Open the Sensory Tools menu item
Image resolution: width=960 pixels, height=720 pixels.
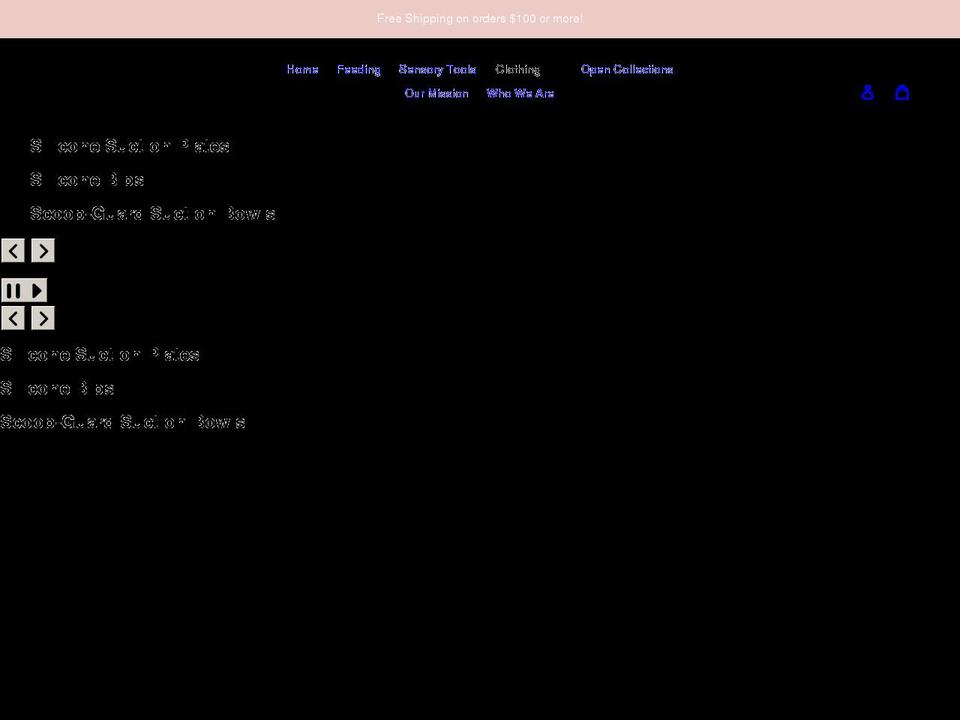[x=437, y=69]
